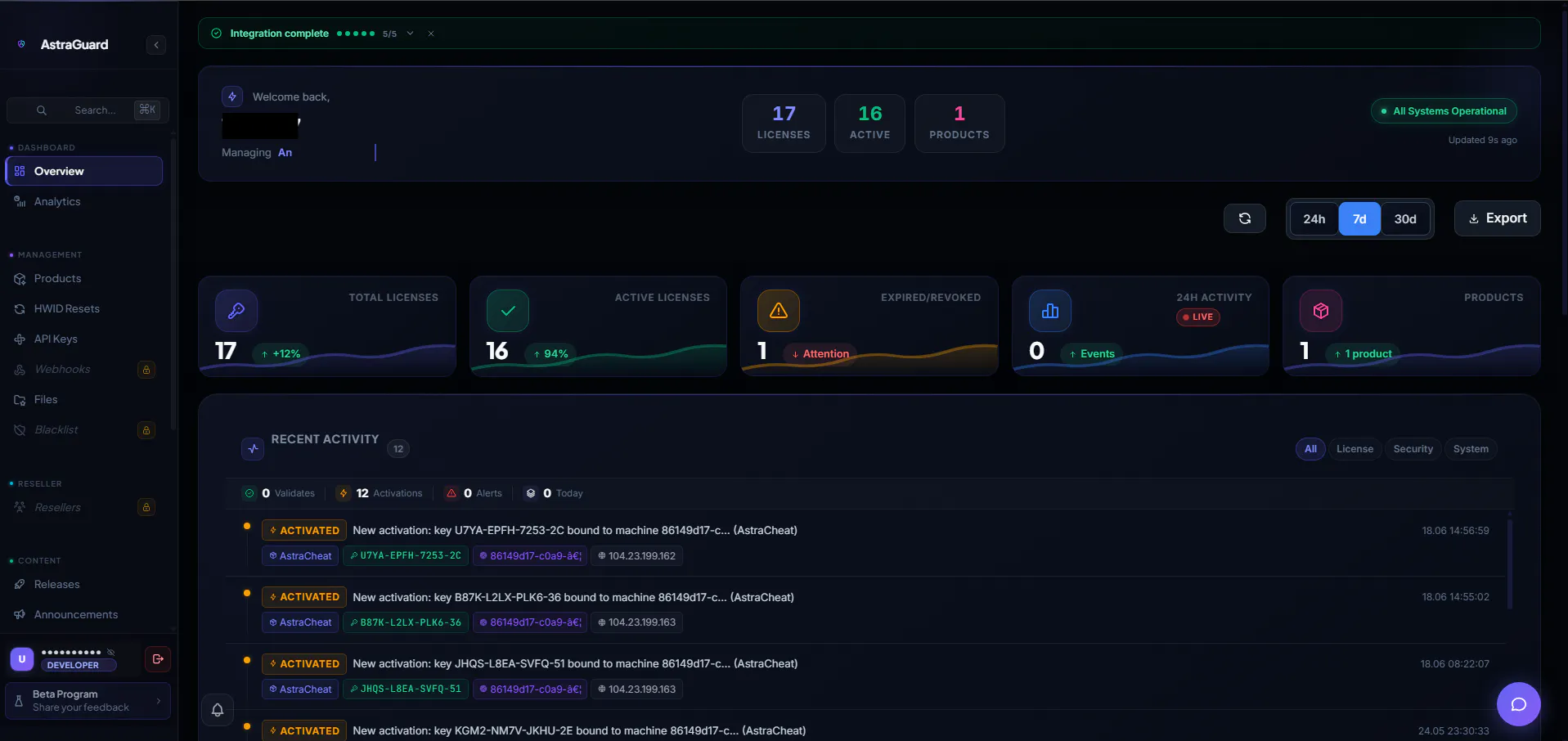The height and width of the screenshot is (741, 1568).
Task: Click the lightning icon beside Welcome back
Action: click(232, 97)
